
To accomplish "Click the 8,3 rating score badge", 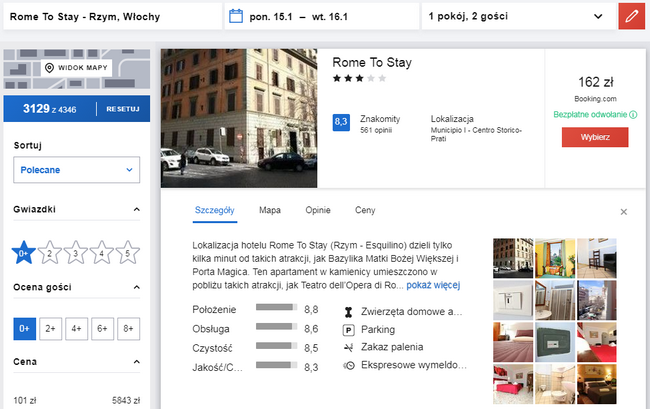I will 341,122.
